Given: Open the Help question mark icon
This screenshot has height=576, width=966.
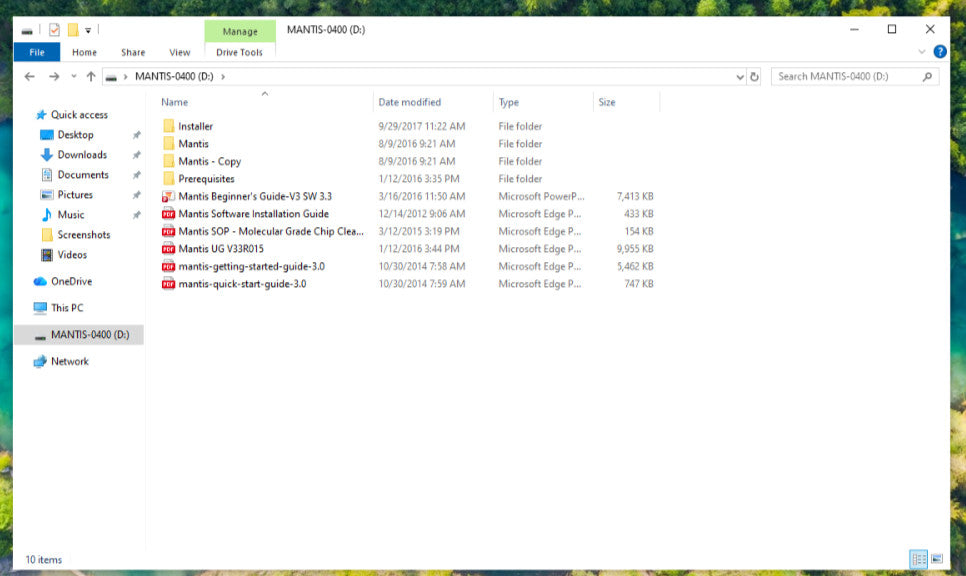Looking at the screenshot, I should [x=940, y=52].
